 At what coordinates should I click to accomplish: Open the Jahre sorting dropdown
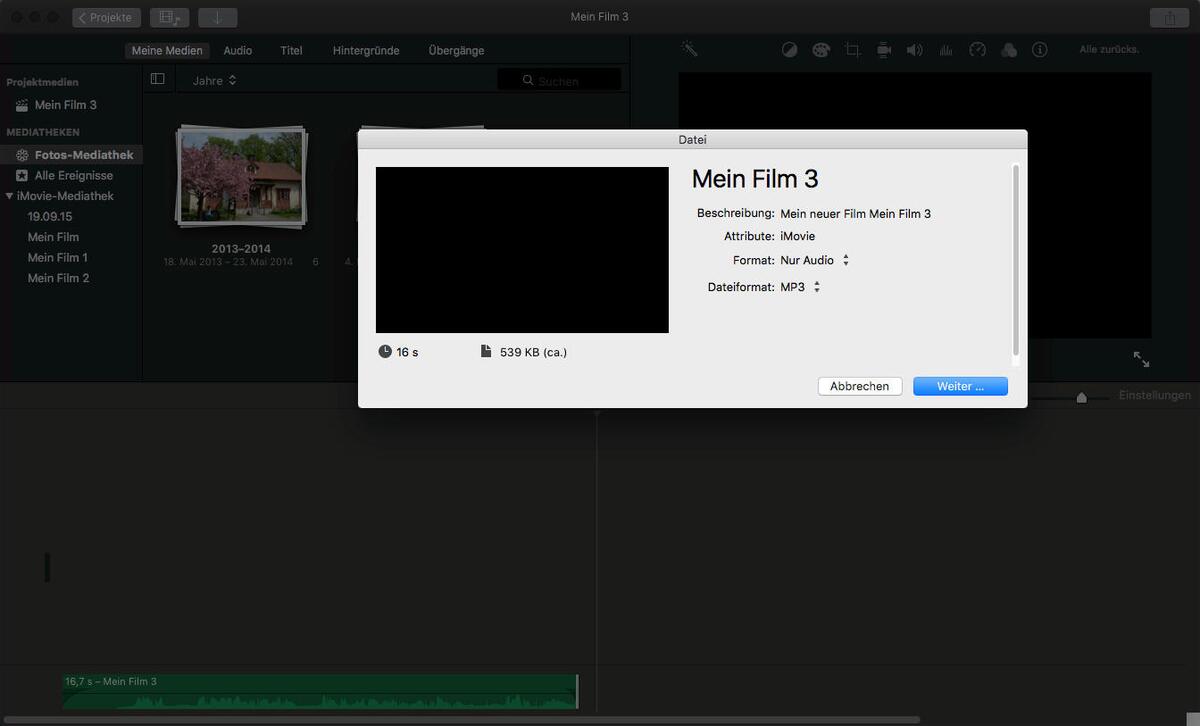pos(214,80)
